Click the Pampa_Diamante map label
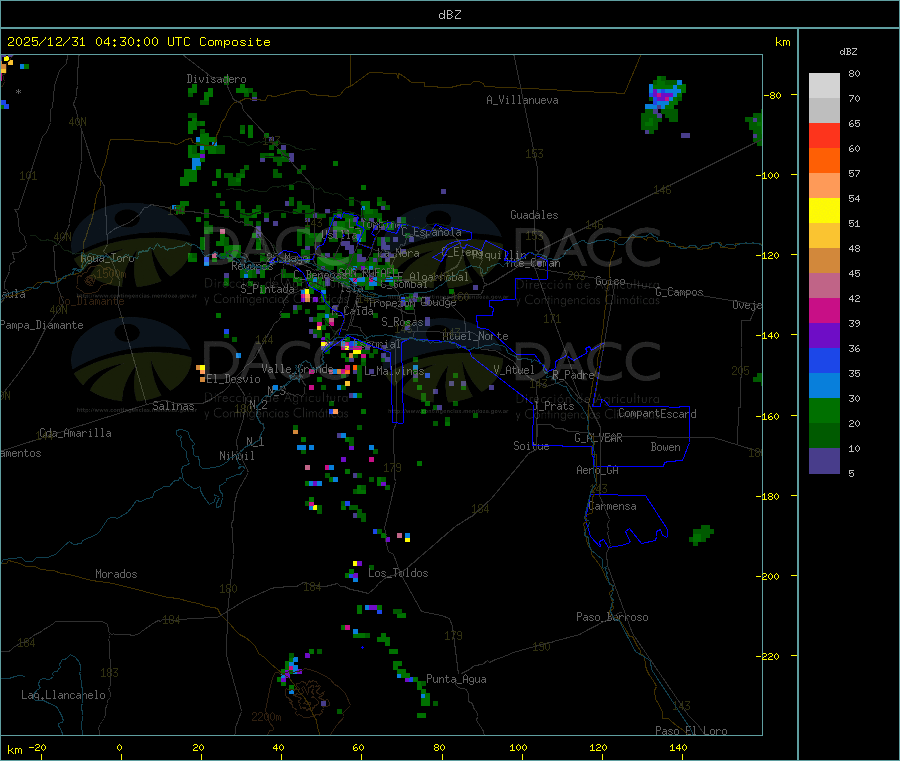Screen dimensions: 900x761 pyautogui.click(x=42, y=325)
